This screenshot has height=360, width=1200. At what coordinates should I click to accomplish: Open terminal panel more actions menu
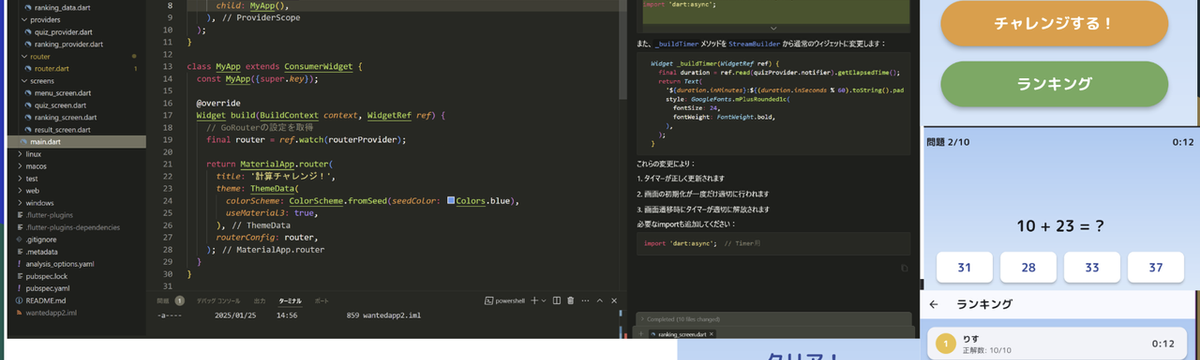click(x=585, y=300)
